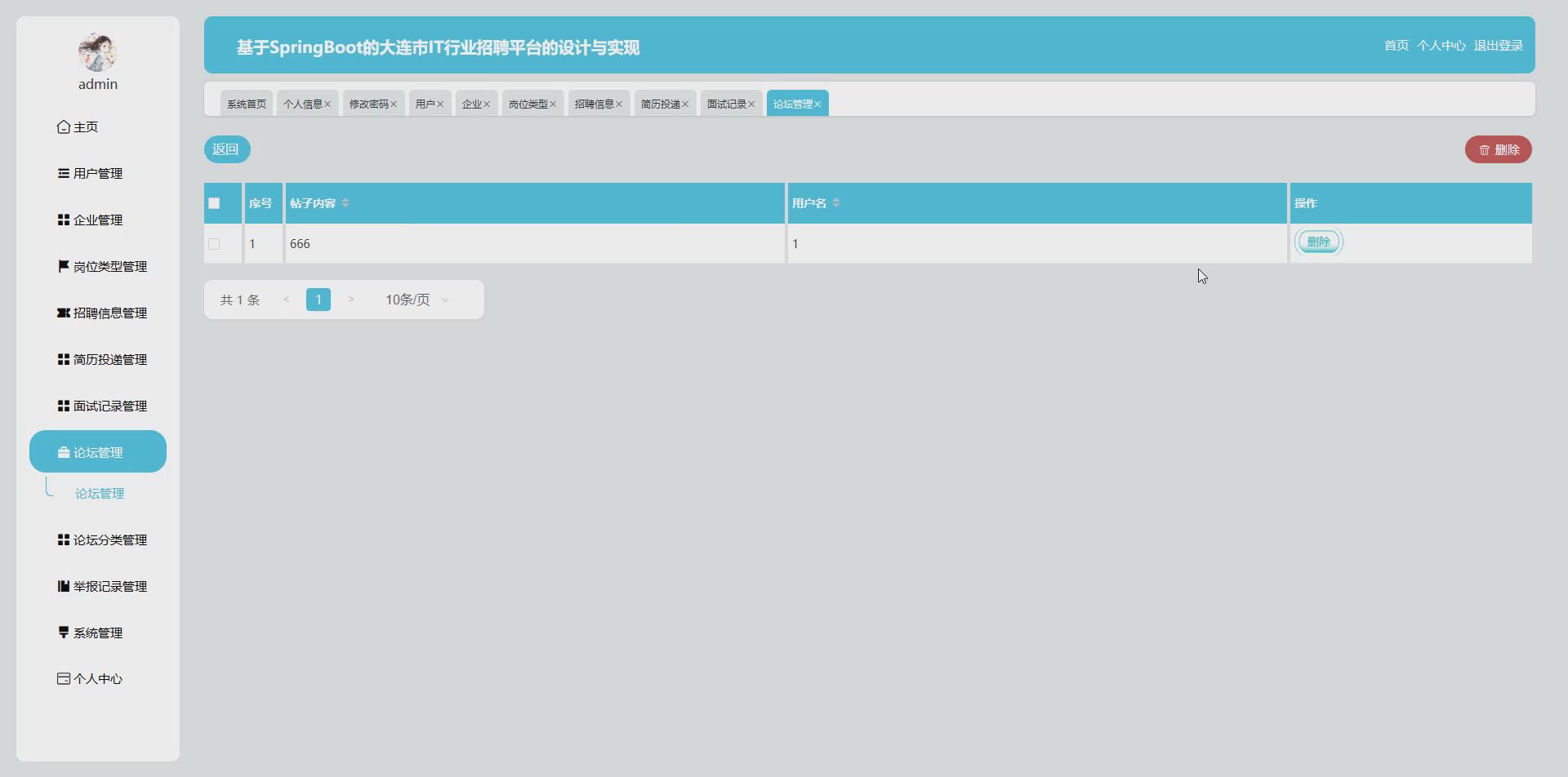Viewport: 1568px width, 777px height.
Task: Open 个人中心 link in header
Action: click(1441, 46)
